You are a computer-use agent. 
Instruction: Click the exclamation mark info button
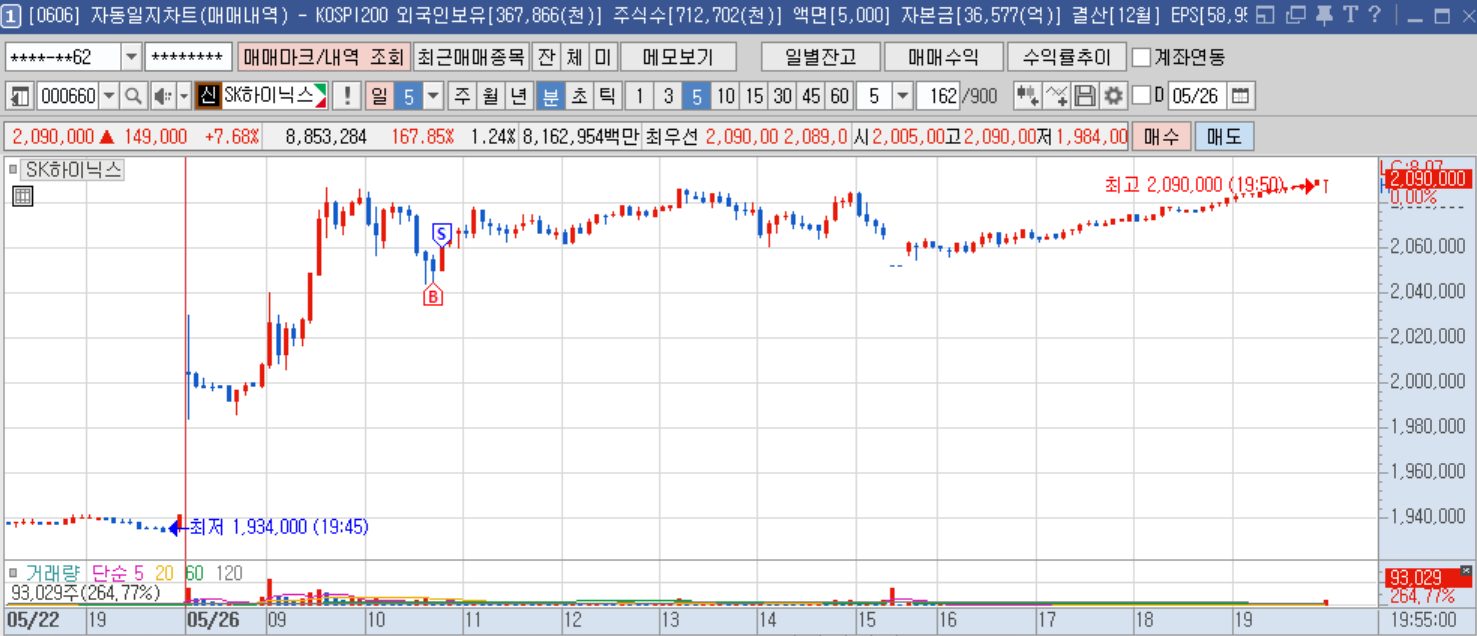coord(347,96)
